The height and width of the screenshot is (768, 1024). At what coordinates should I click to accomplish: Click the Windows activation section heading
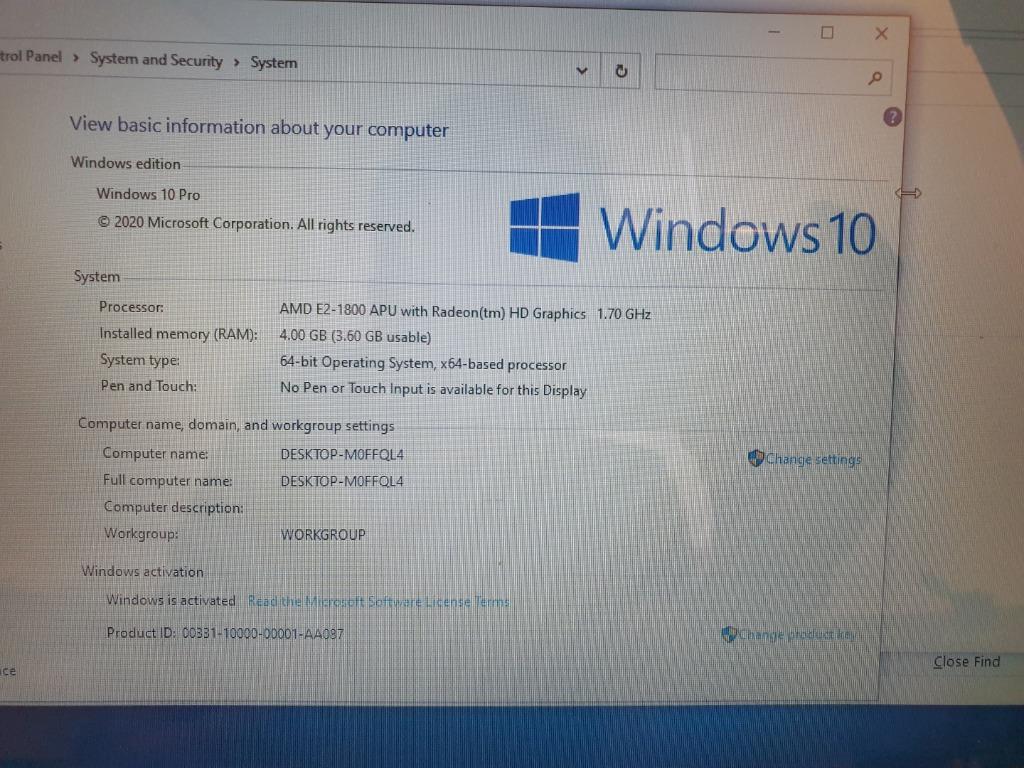click(x=142, y=571)
